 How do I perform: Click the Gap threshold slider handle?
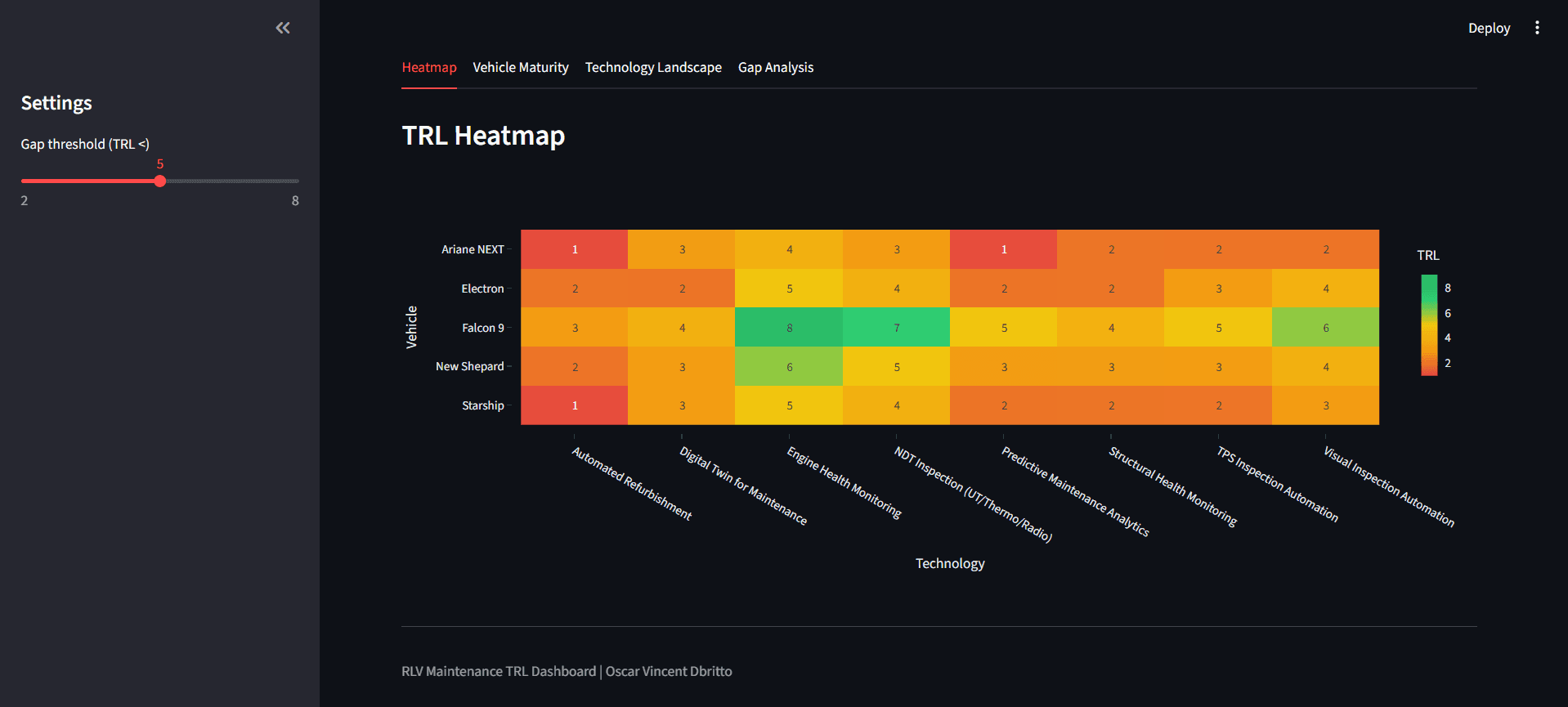tap(160, 181)
